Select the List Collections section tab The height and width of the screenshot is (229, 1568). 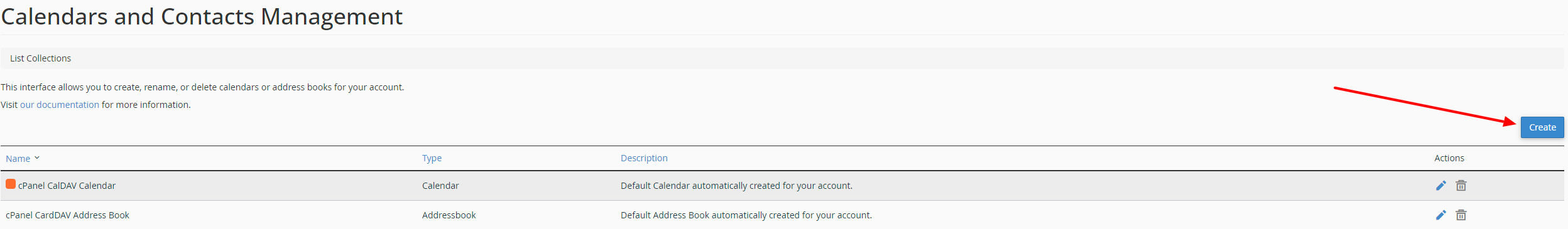coord(40,58)
